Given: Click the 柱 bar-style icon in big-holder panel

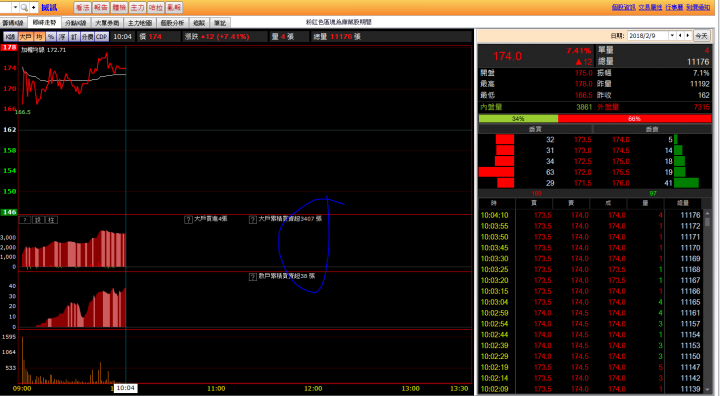Looking at the screenshot, I should coord(51,220).
